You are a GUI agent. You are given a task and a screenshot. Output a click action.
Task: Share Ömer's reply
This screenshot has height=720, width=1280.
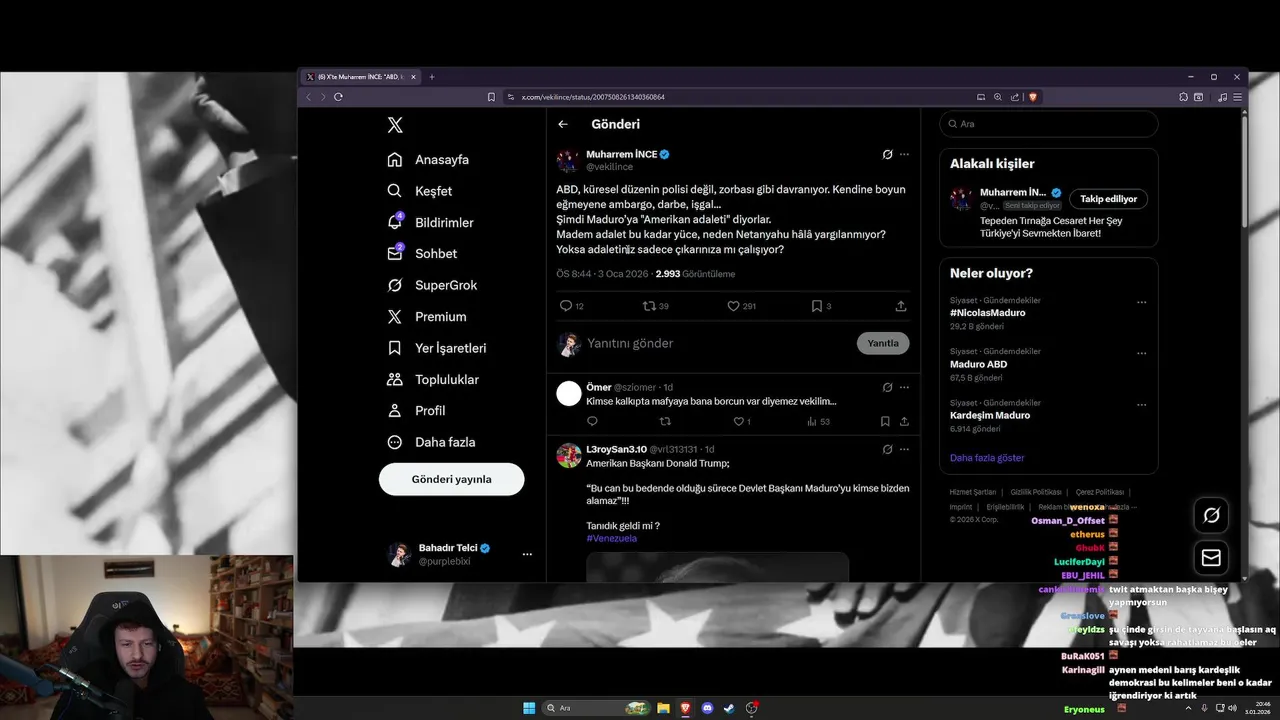[904, 422]
